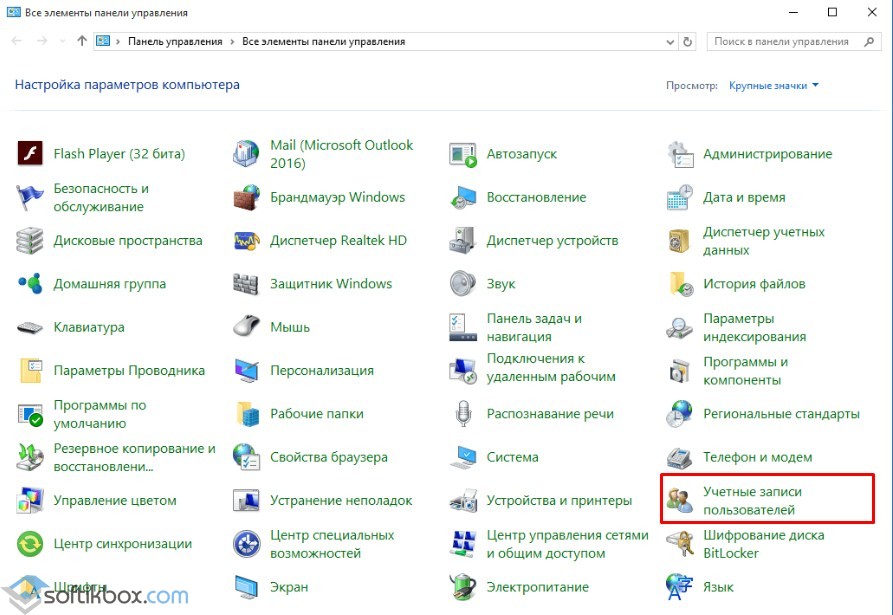Image resolution: width=893 pixels, height=615 pixels.
Task: Click the Электропитание battery icon
Action: [462, 586]
